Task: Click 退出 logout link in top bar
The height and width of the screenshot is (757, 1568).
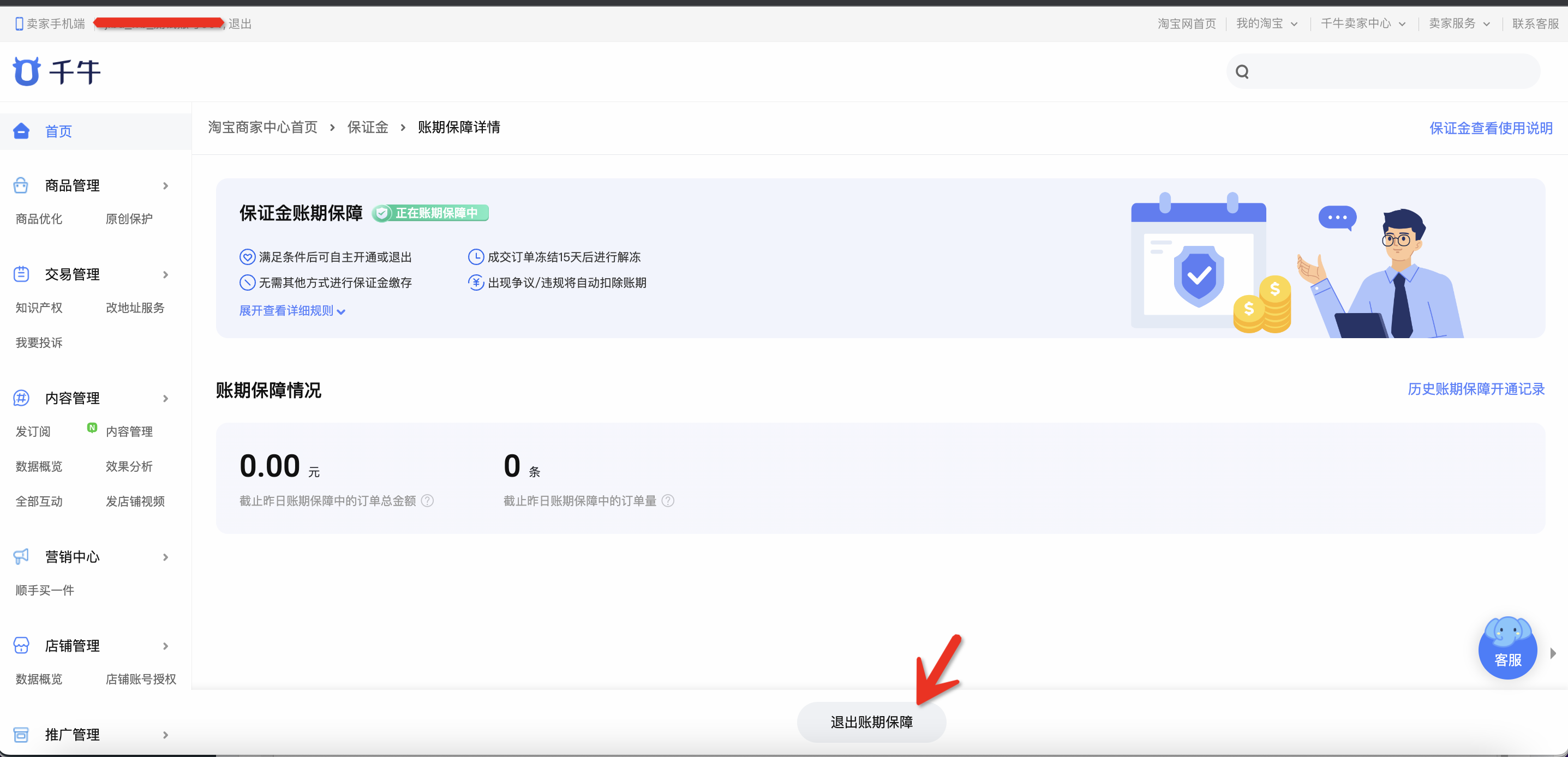Action: tap(240, 24)
